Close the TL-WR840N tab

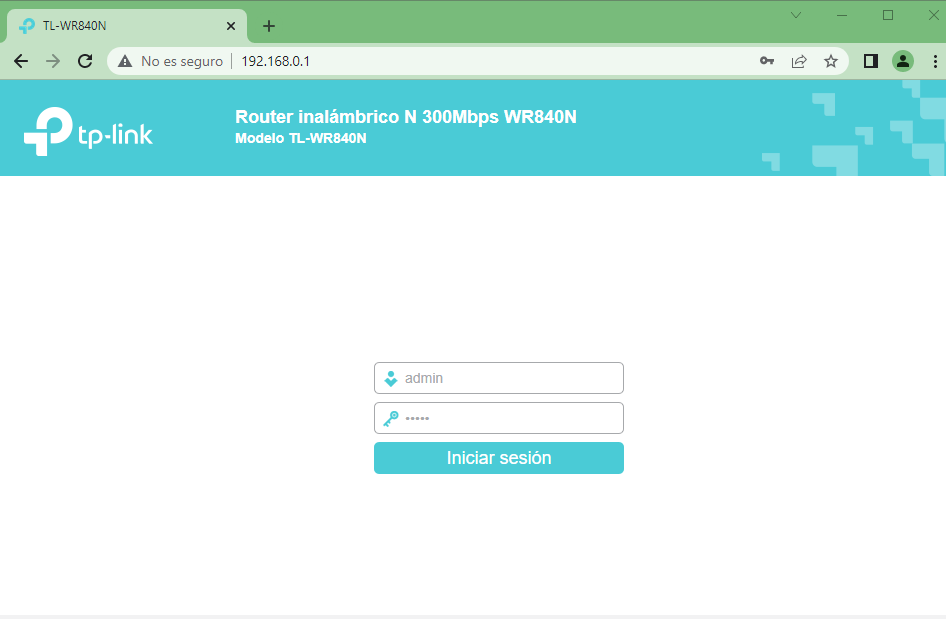tap(231, 26)
